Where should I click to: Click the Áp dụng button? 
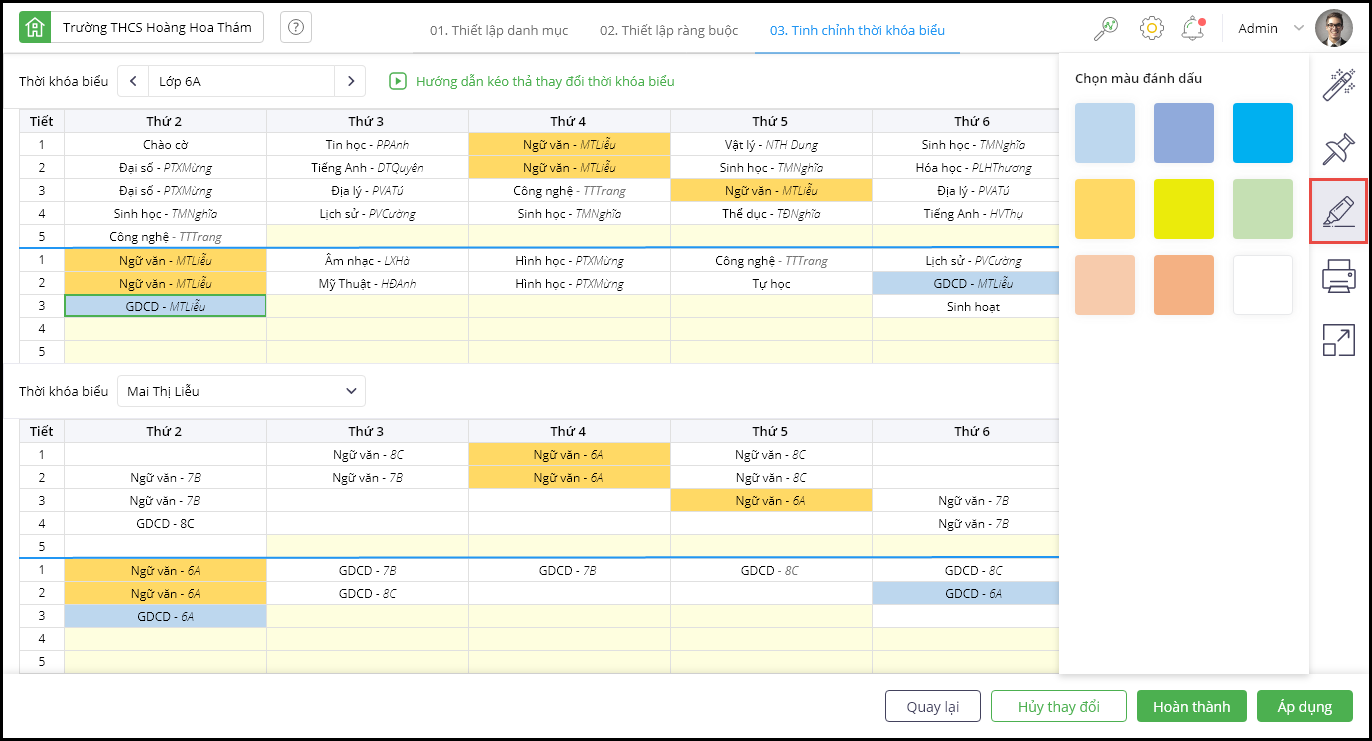click(x=1304, y=706)
